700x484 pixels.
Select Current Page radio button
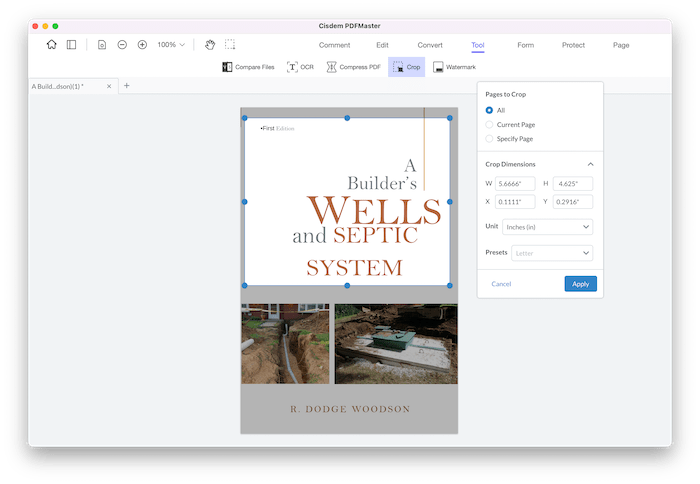point(489,125)
